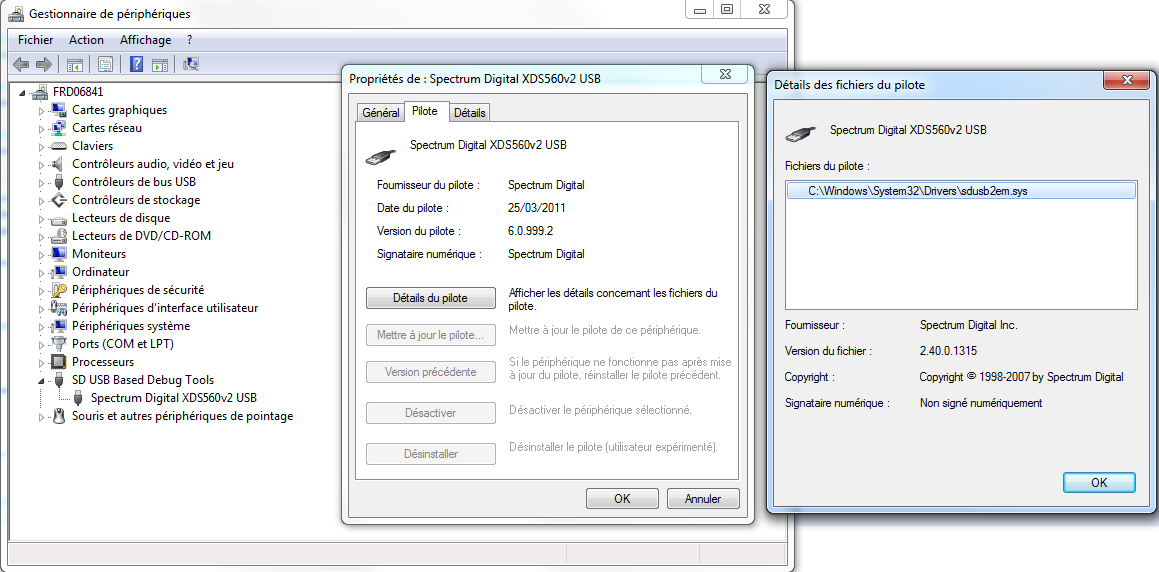Click the Périphériques d'interface utilisateur icon
The image size is (1159, 572).
(x=59, y=308)
